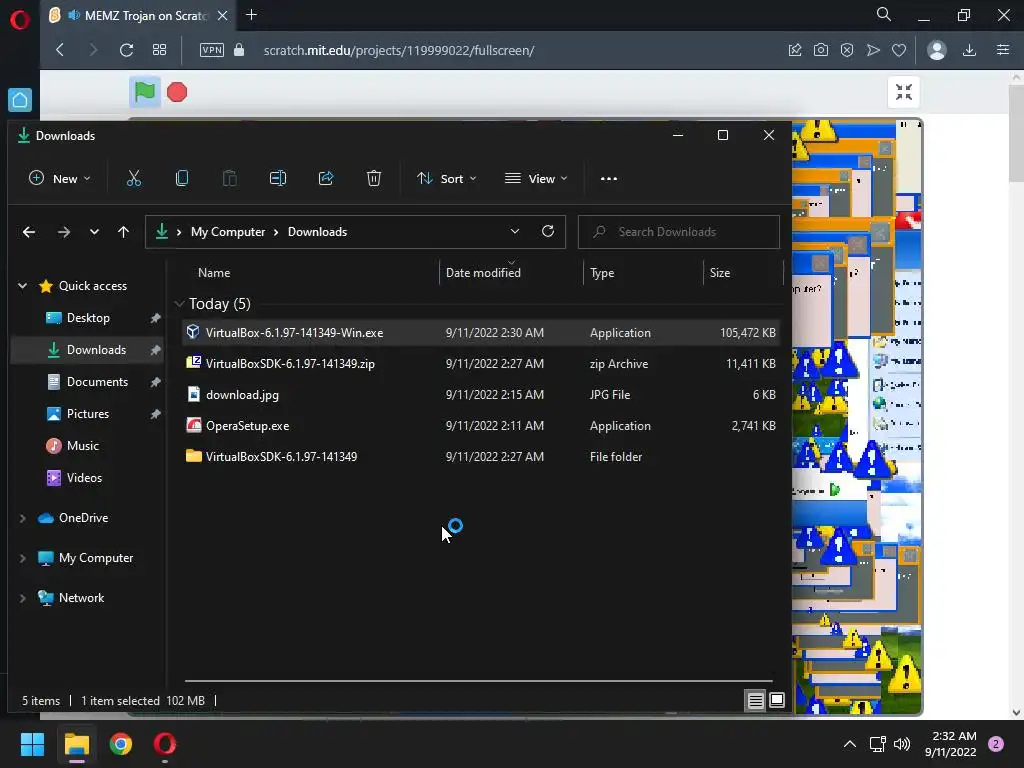Image resolution: width=1024 pixels, height=768 pixels.
Task: Go forward with Explorer's forward arrow
Action: 63,232
